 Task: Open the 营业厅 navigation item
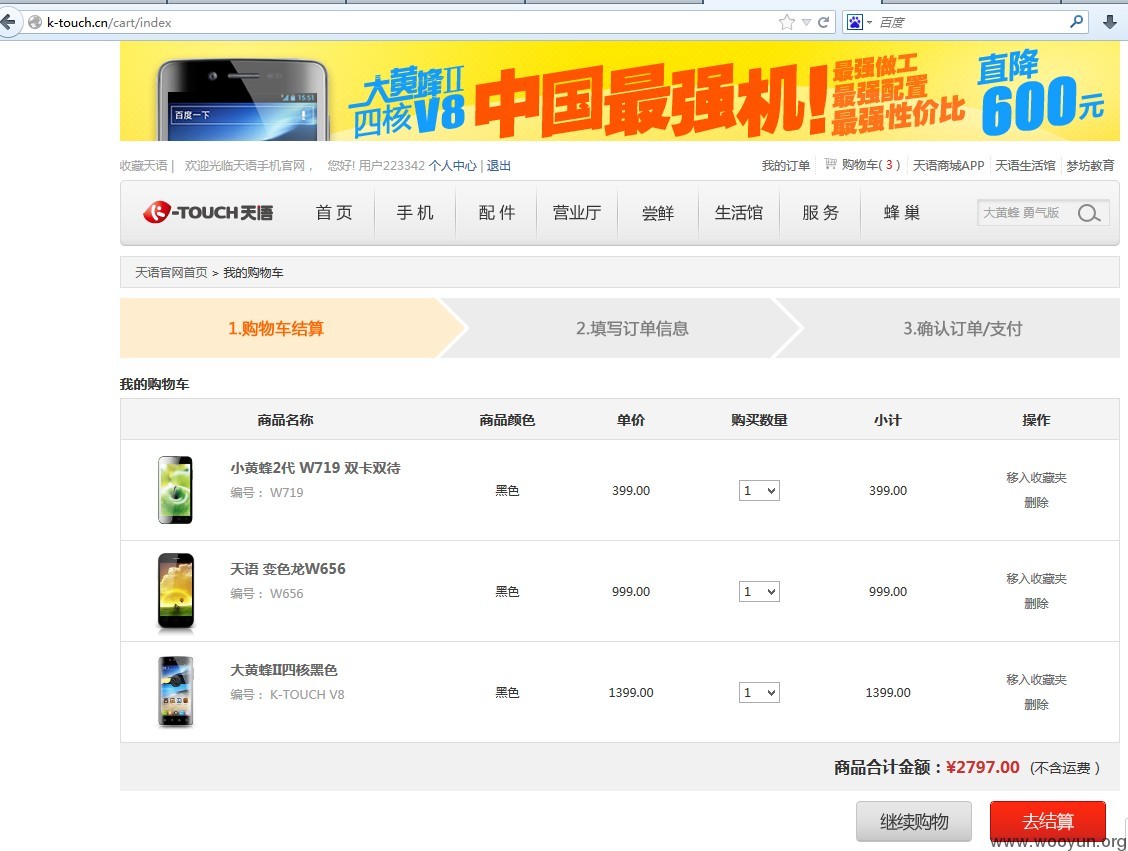click(x=577, y=213)
